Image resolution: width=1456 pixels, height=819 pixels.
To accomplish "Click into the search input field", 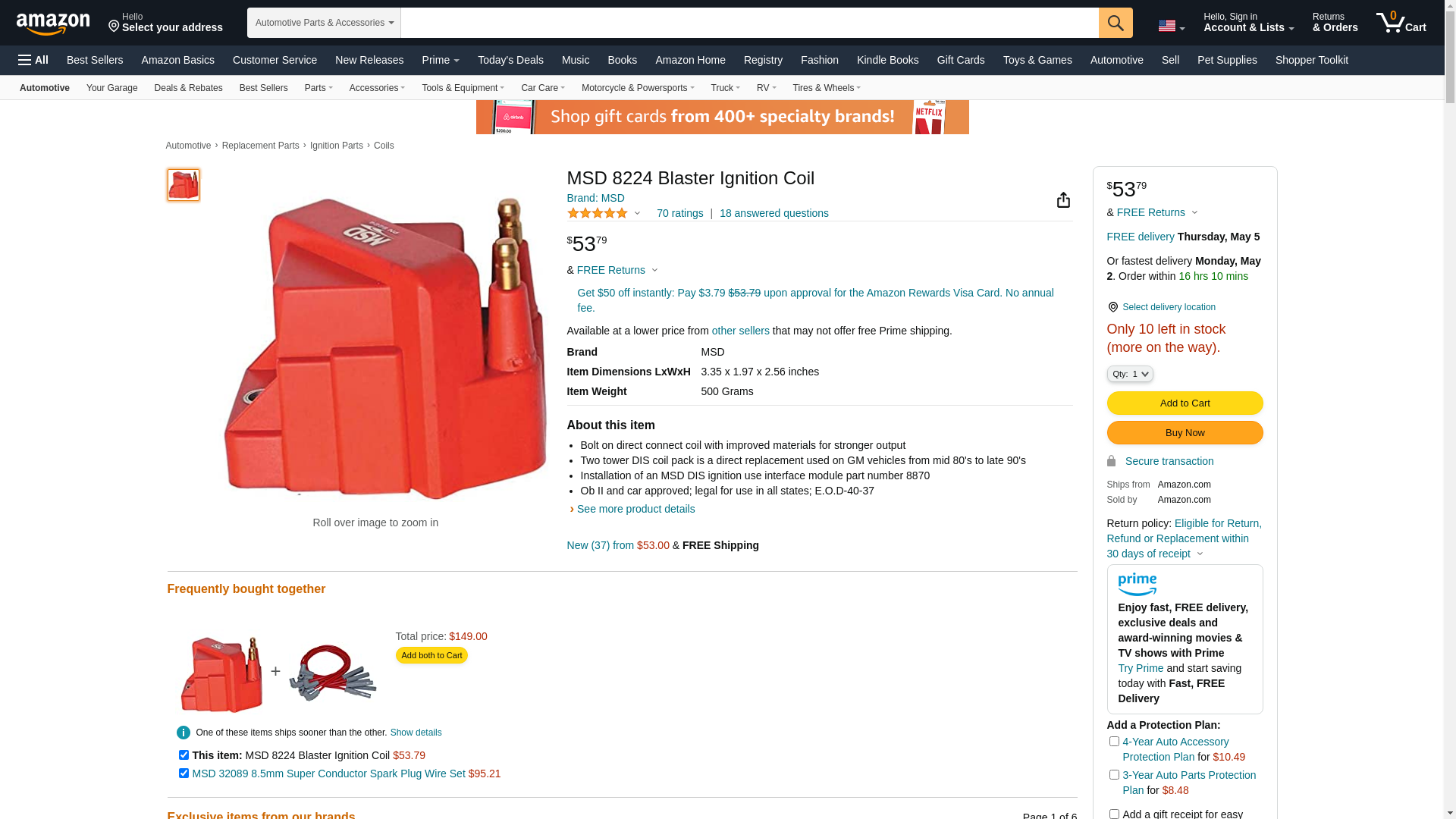I will click(x=749, y=23).
